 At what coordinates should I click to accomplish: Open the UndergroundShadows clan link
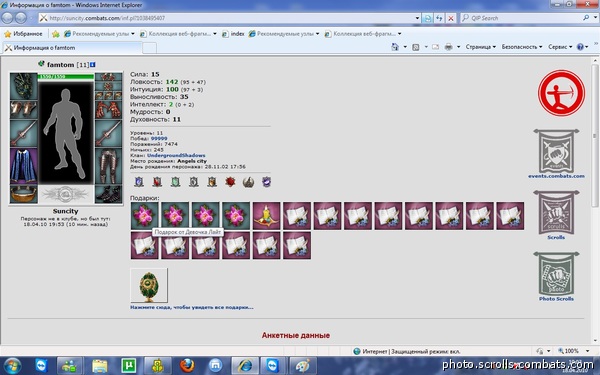[176, 155]
